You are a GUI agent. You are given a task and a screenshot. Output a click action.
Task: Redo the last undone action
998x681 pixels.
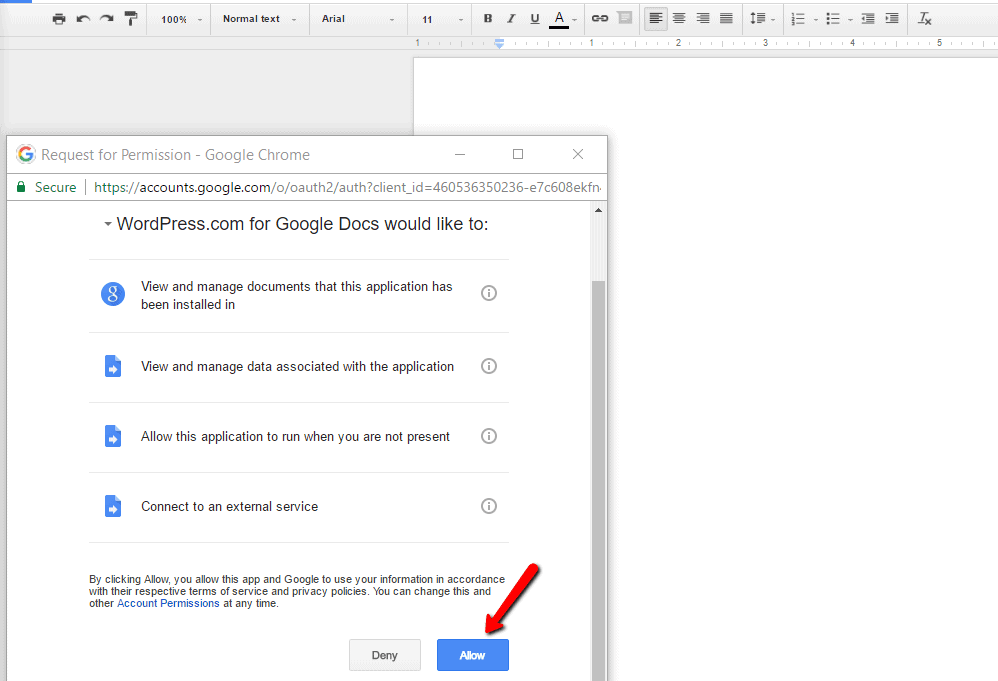point(107,19)
